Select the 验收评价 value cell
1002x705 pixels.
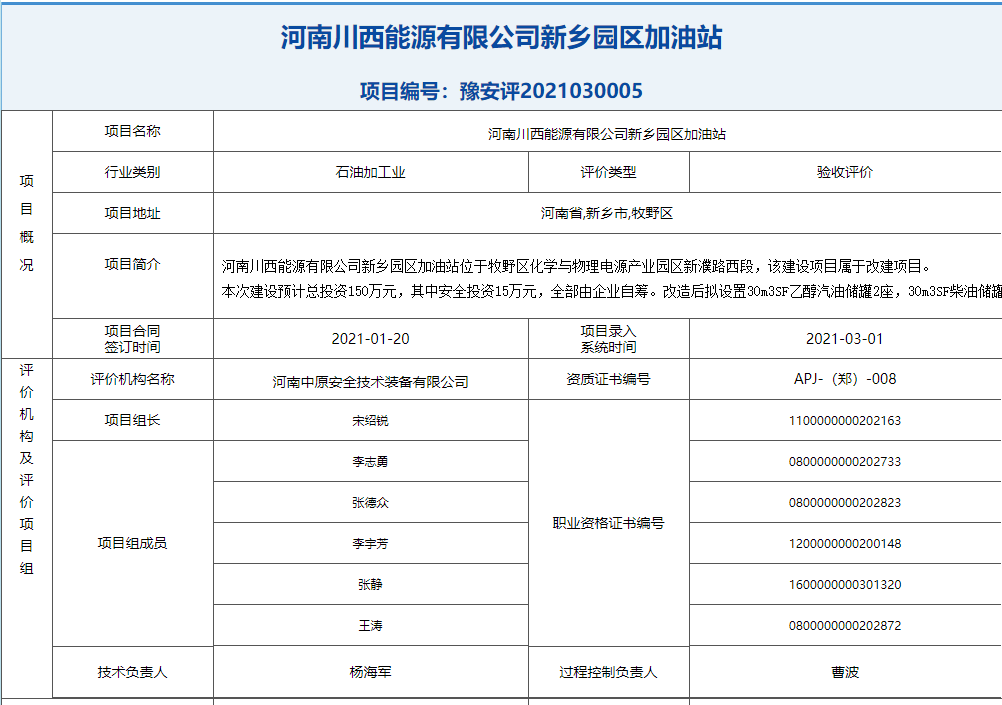coord(845,172)
